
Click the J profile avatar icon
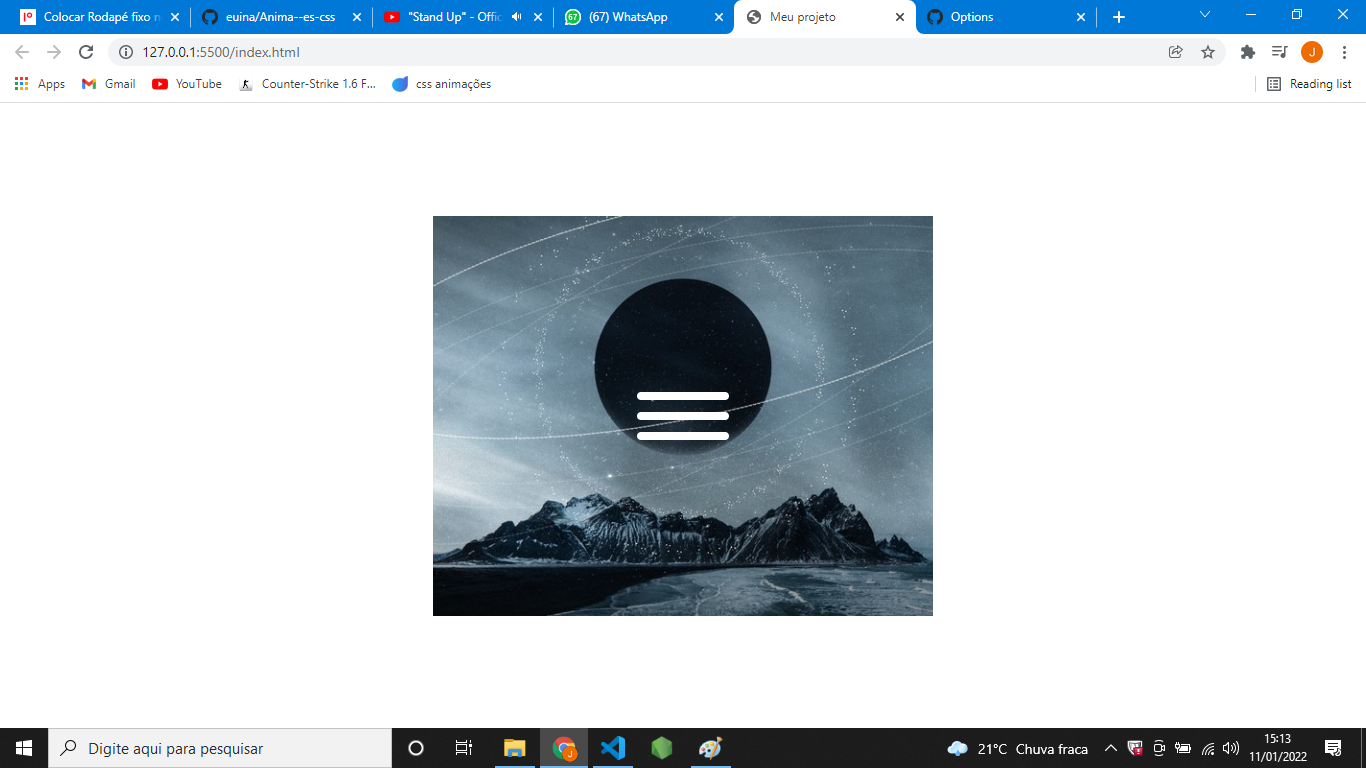pyautogui.click(x=1312, y=51)
